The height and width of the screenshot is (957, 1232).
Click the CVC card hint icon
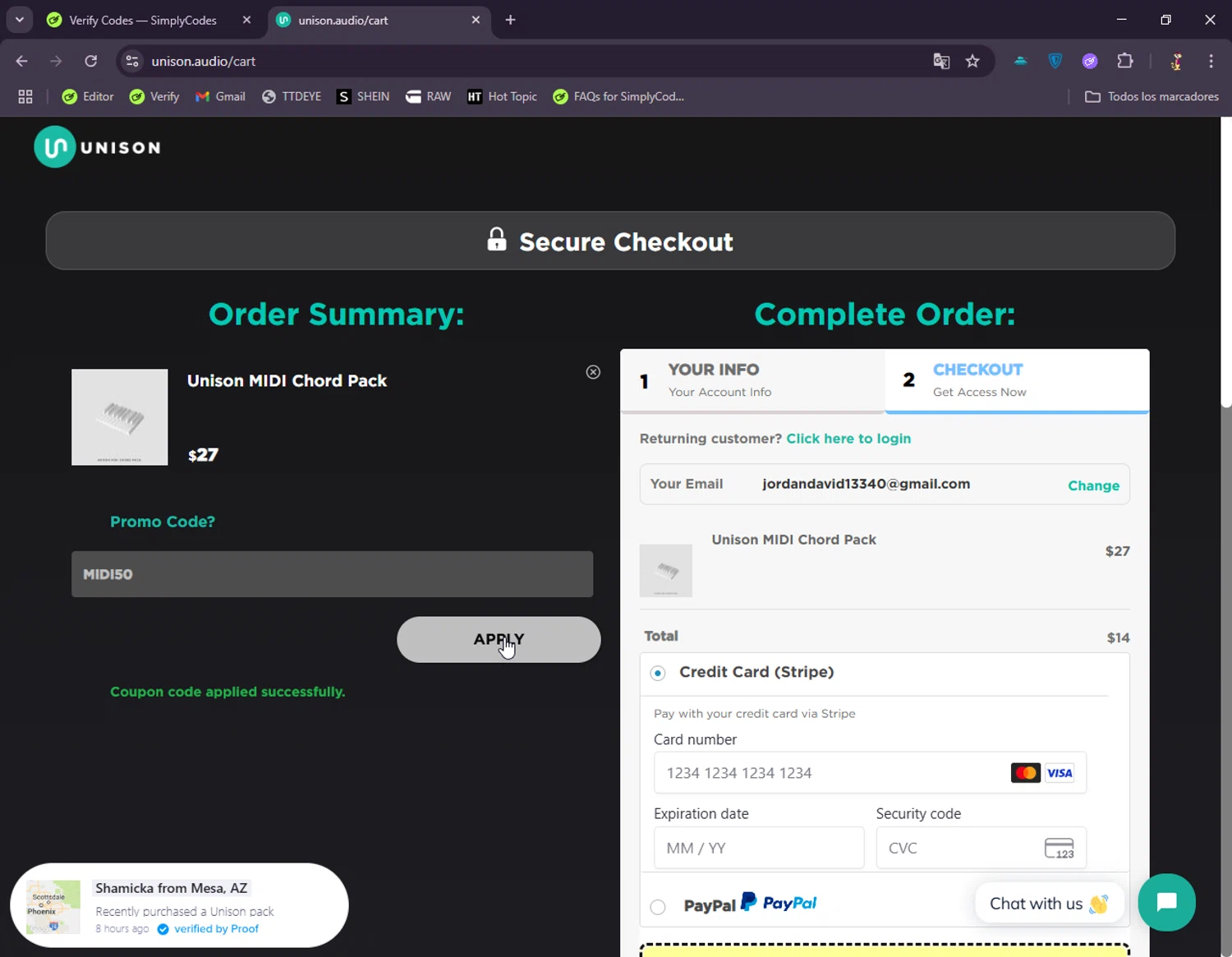[1060, 848]
